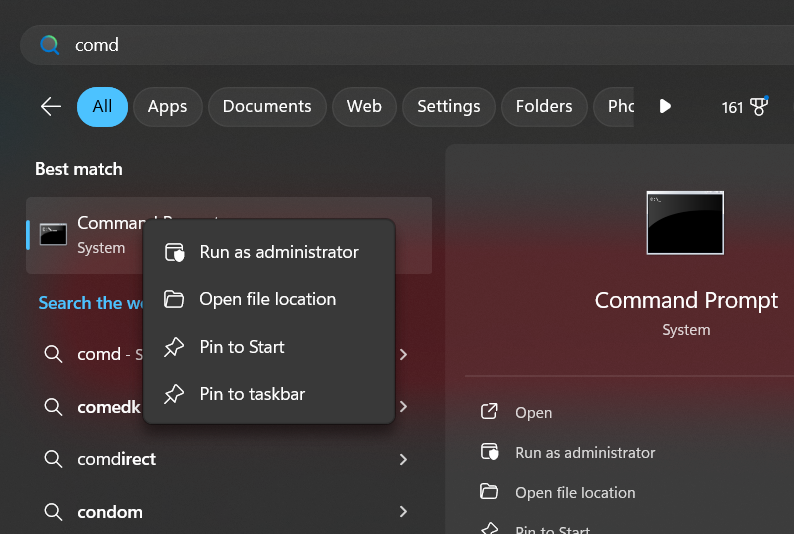The width and height of the screenshot is (794, 534).
Task: Click the Command Prompt icon in Best match
Action: (x=53, y=234)
